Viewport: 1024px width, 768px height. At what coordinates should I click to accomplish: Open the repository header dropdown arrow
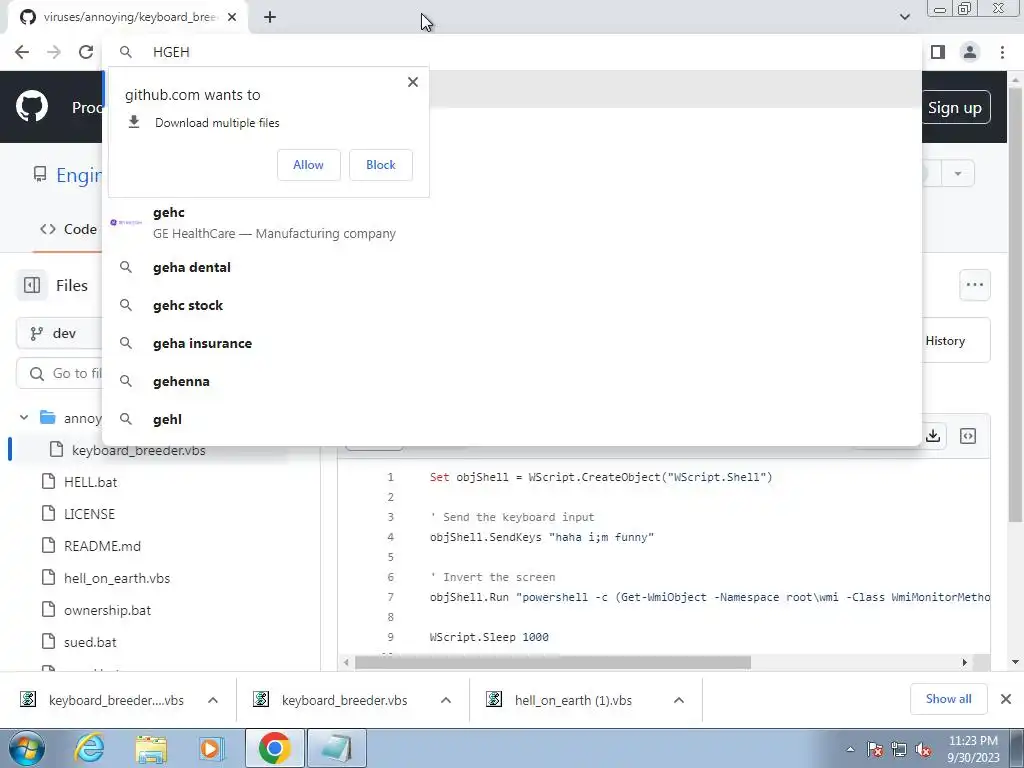click(x=958, y=174)
